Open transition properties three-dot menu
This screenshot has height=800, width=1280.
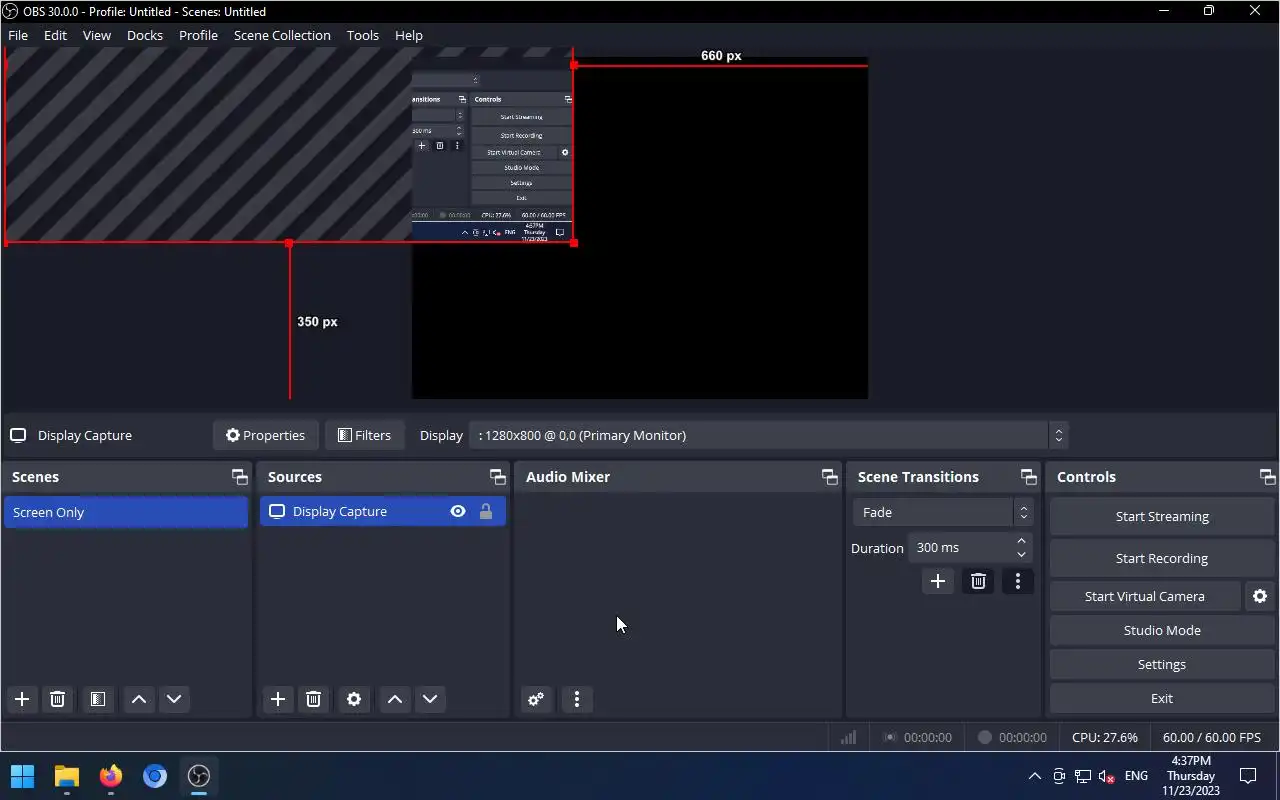point(1018,581)
